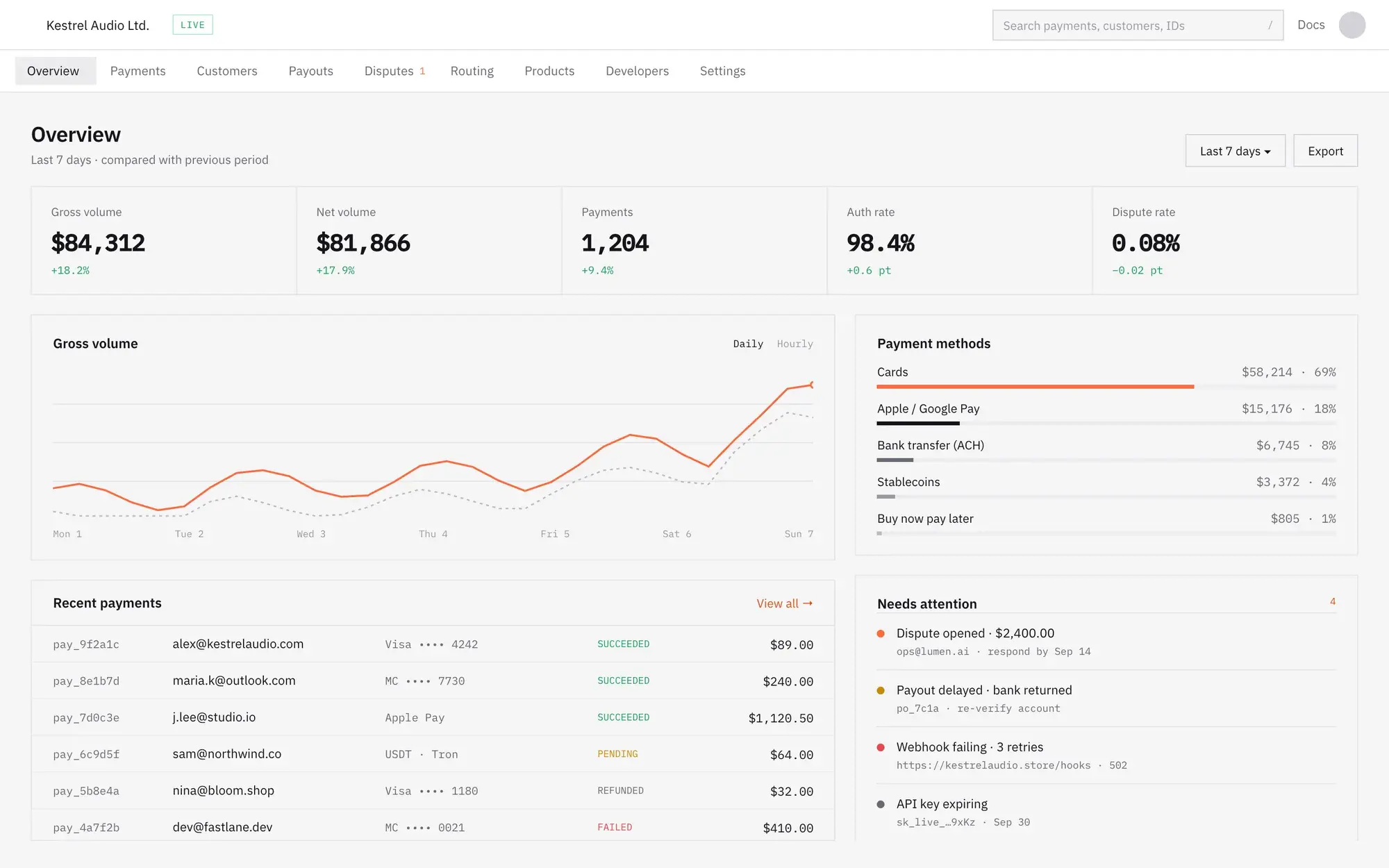Open Webhook failing 3 retries alert
This screenshot has height=868, width=1389.
(x=1106, y=756)
